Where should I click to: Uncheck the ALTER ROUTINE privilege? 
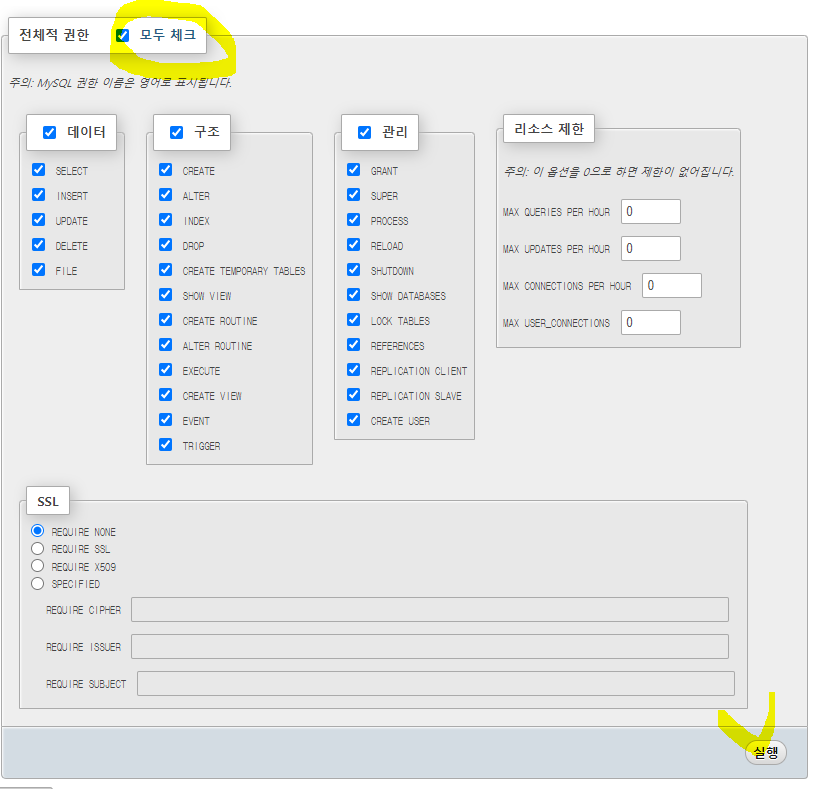(x=166, y=344)
